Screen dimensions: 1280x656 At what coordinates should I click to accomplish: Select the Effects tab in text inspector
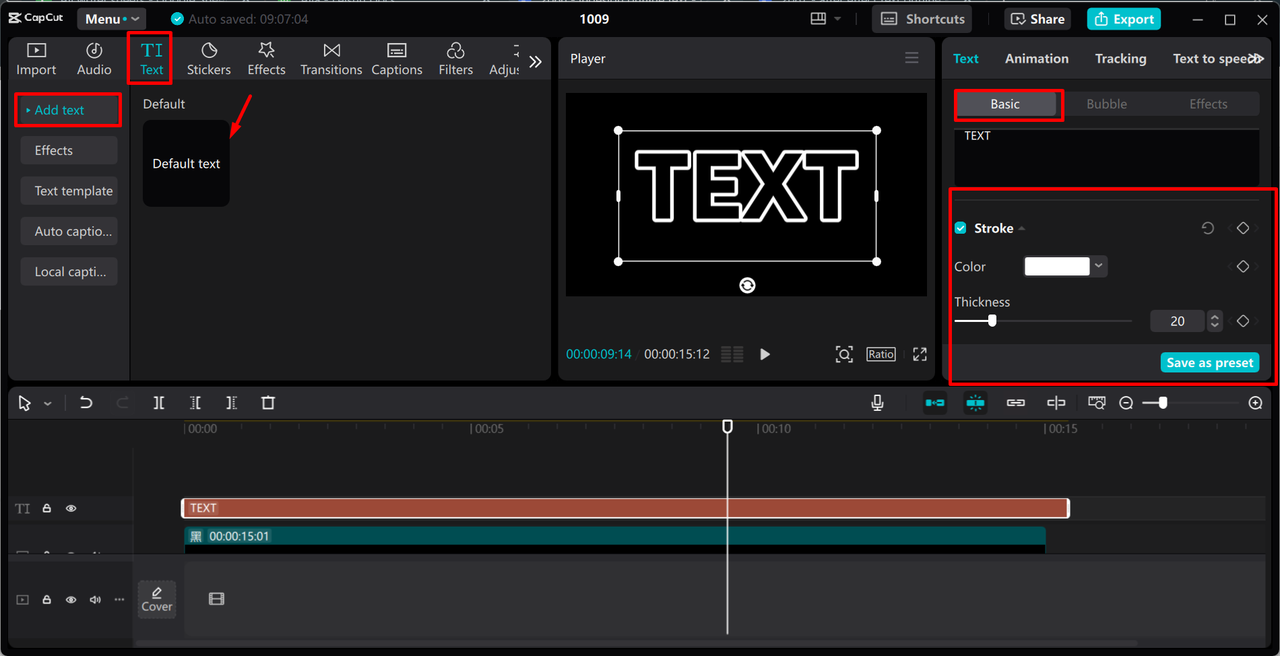pyautogui.click(x=1208, y=104)
